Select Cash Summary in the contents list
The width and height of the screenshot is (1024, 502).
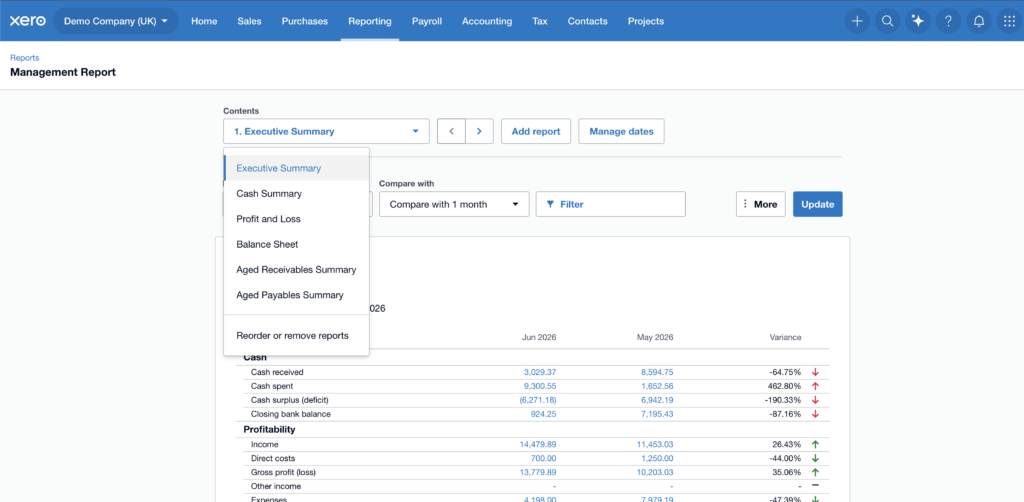coord(296,193)
